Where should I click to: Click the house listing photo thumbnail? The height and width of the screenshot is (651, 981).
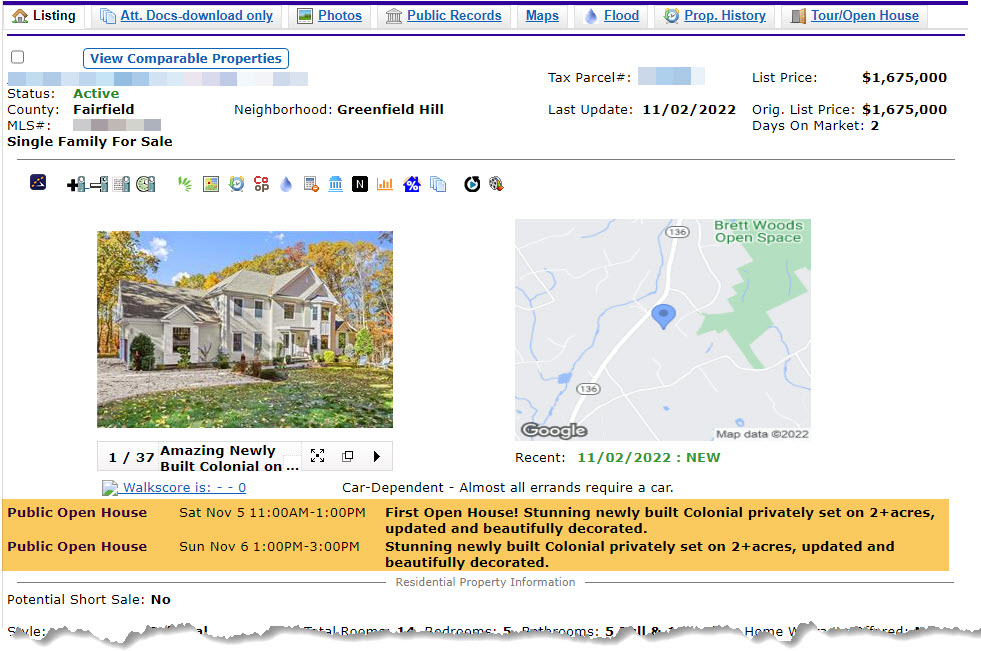coord(245,329)
